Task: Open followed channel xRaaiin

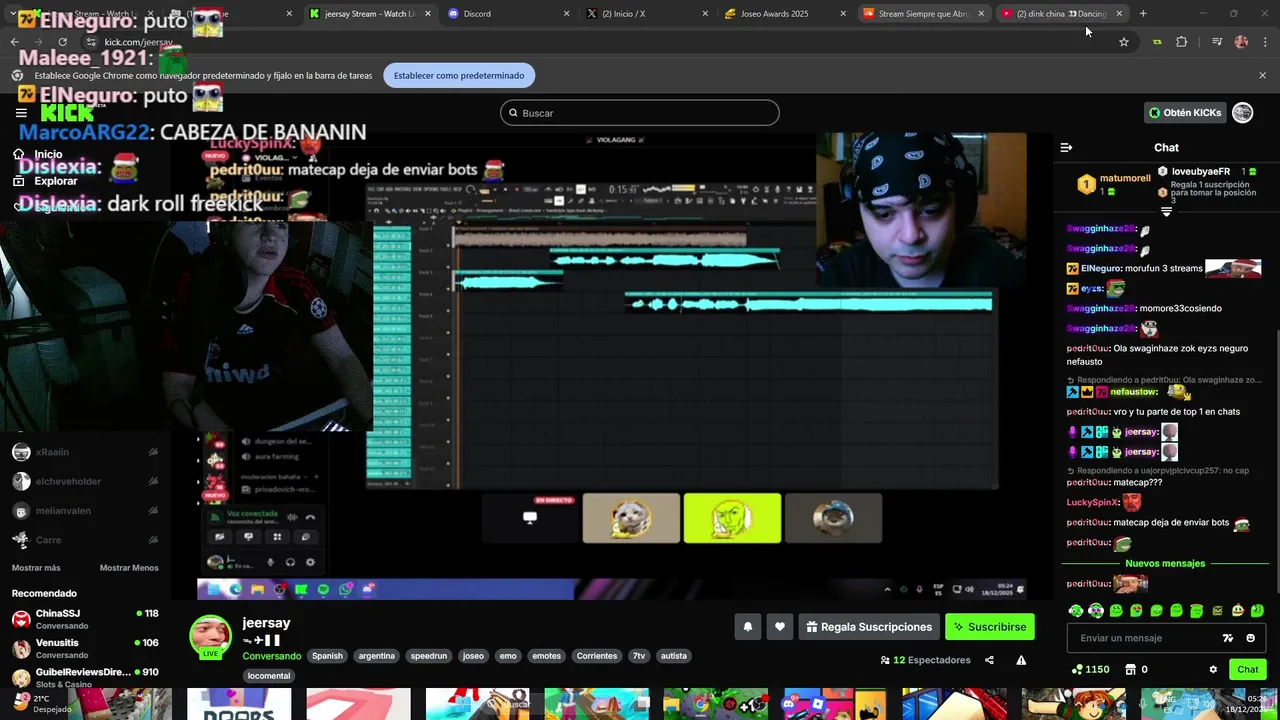Action: click(x=85, y=452)
